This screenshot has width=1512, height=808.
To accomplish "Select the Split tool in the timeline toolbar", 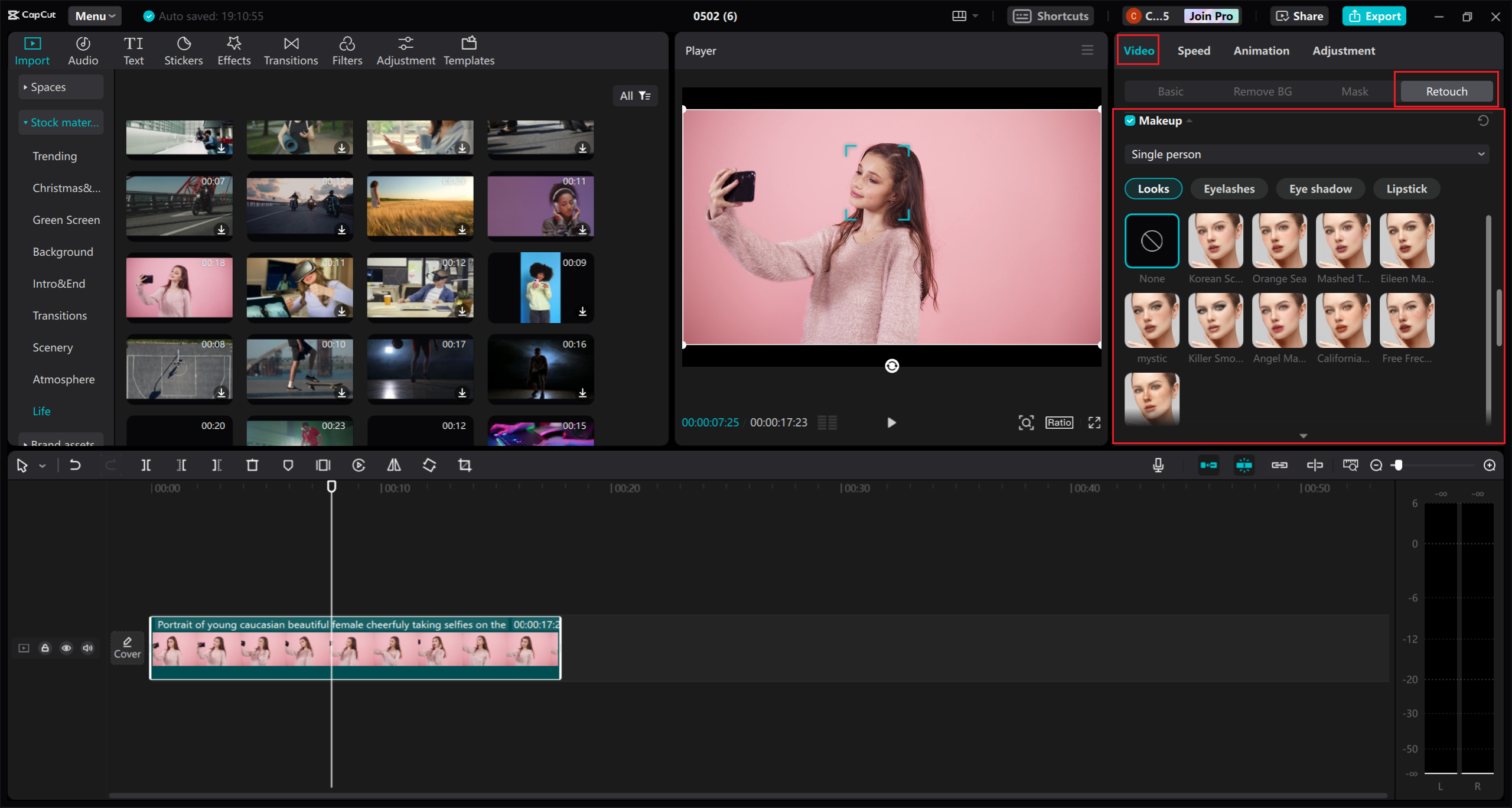I will tap(146, 465).
